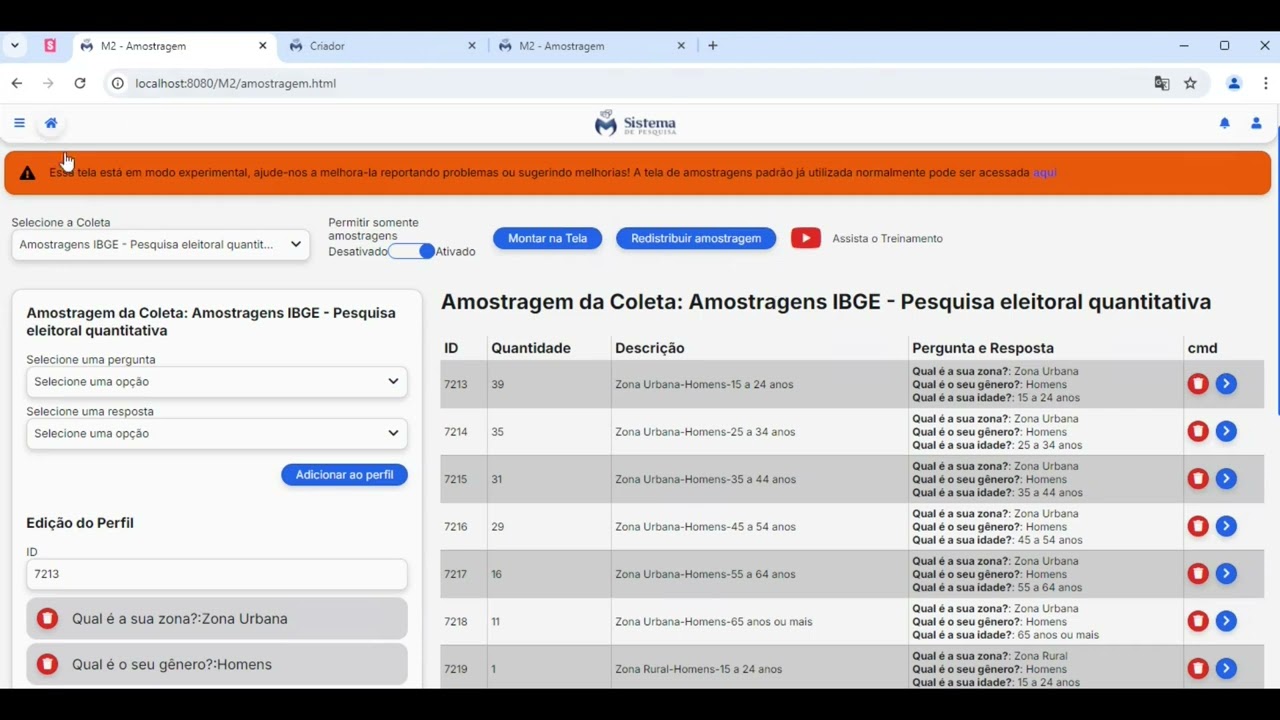Click 'Edição do Perfil' heading

coord(80,523)
